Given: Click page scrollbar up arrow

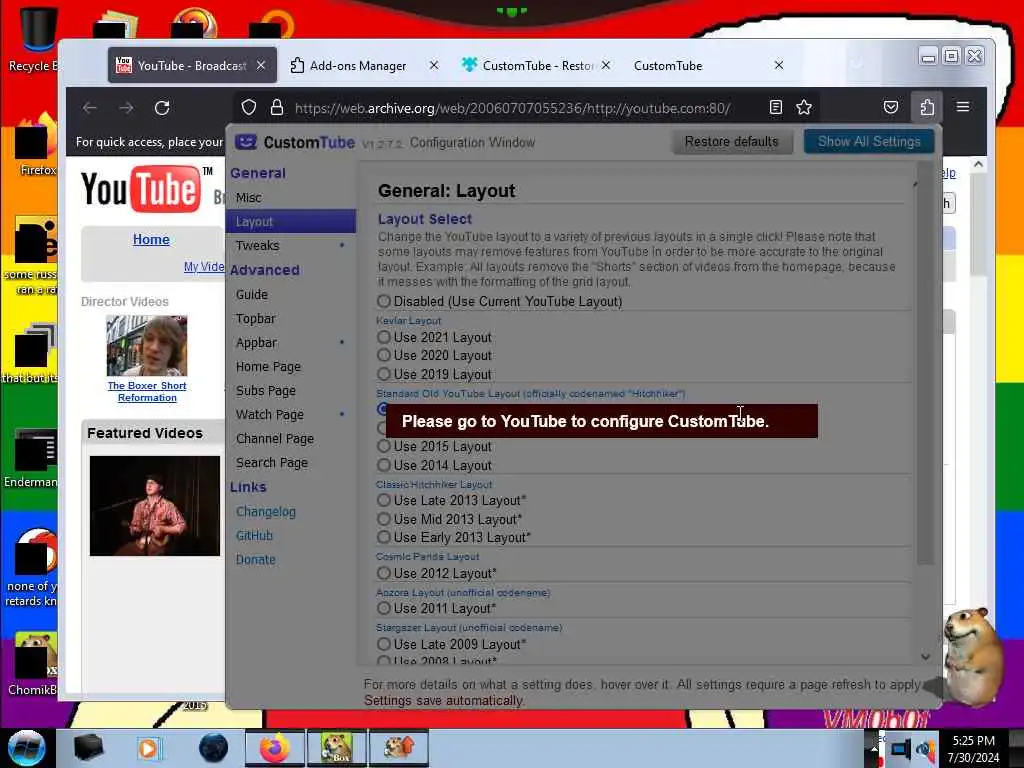Looking at the screenshot, I should point(978,164).
